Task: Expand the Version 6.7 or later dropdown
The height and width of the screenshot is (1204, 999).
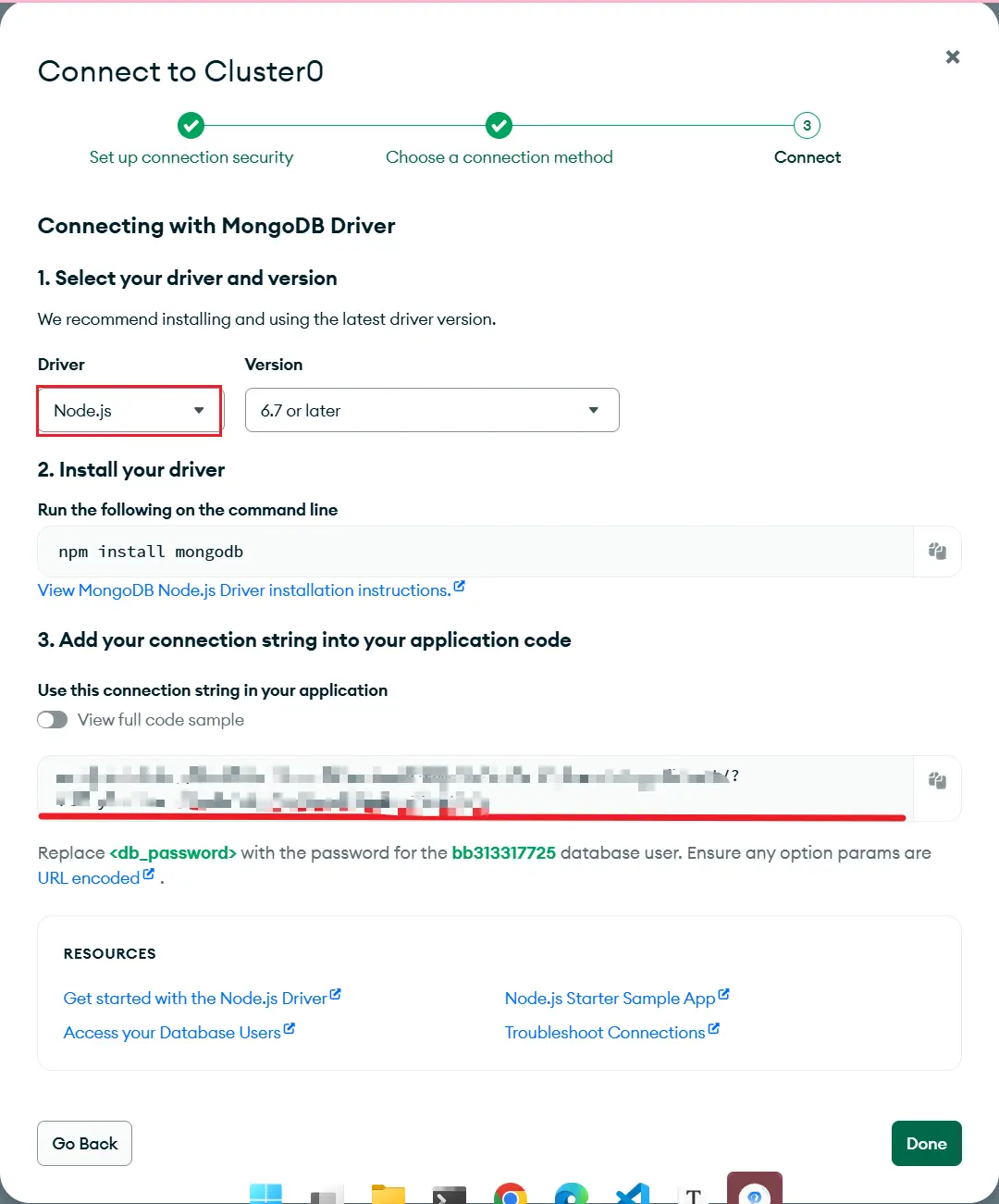Action: [x=431, y=411]
